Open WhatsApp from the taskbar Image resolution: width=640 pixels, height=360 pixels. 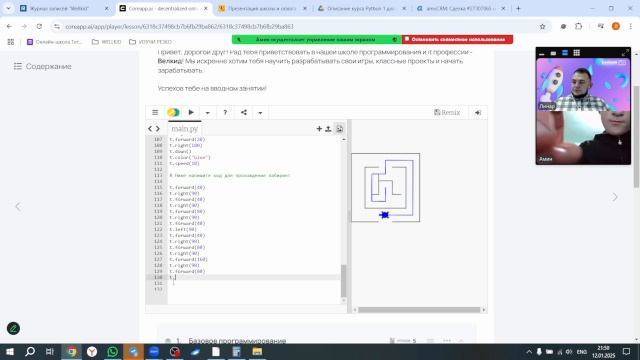tap(113, 351)
